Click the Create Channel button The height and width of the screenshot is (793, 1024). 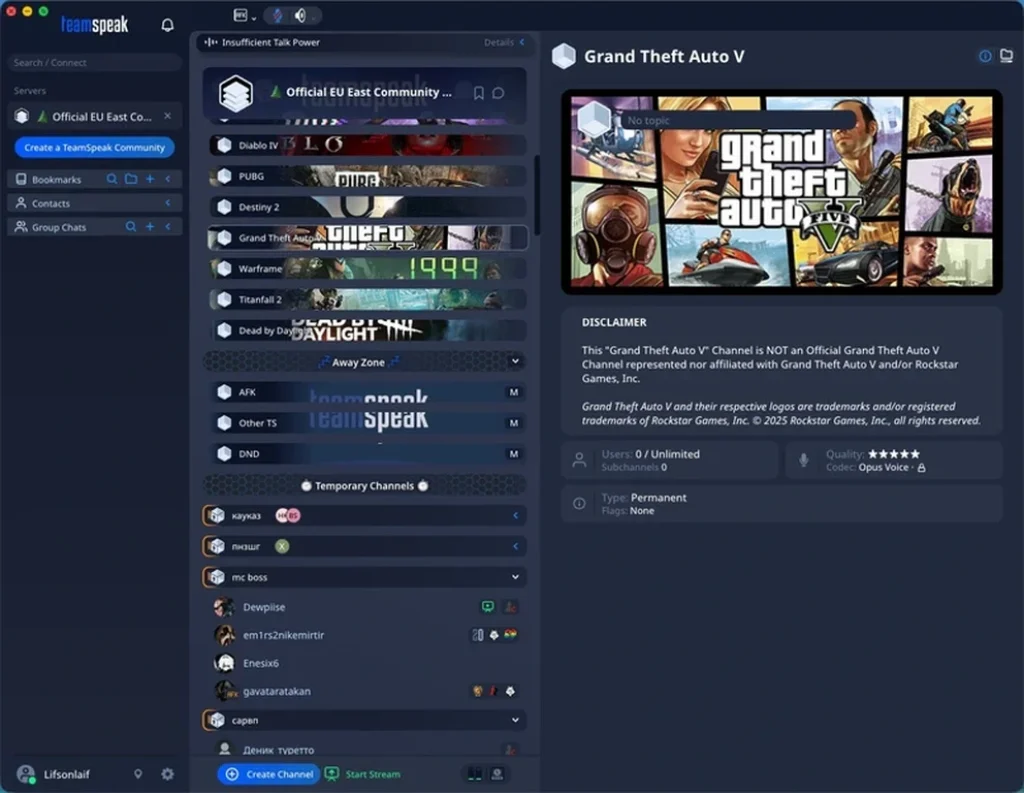pos(268,774)
